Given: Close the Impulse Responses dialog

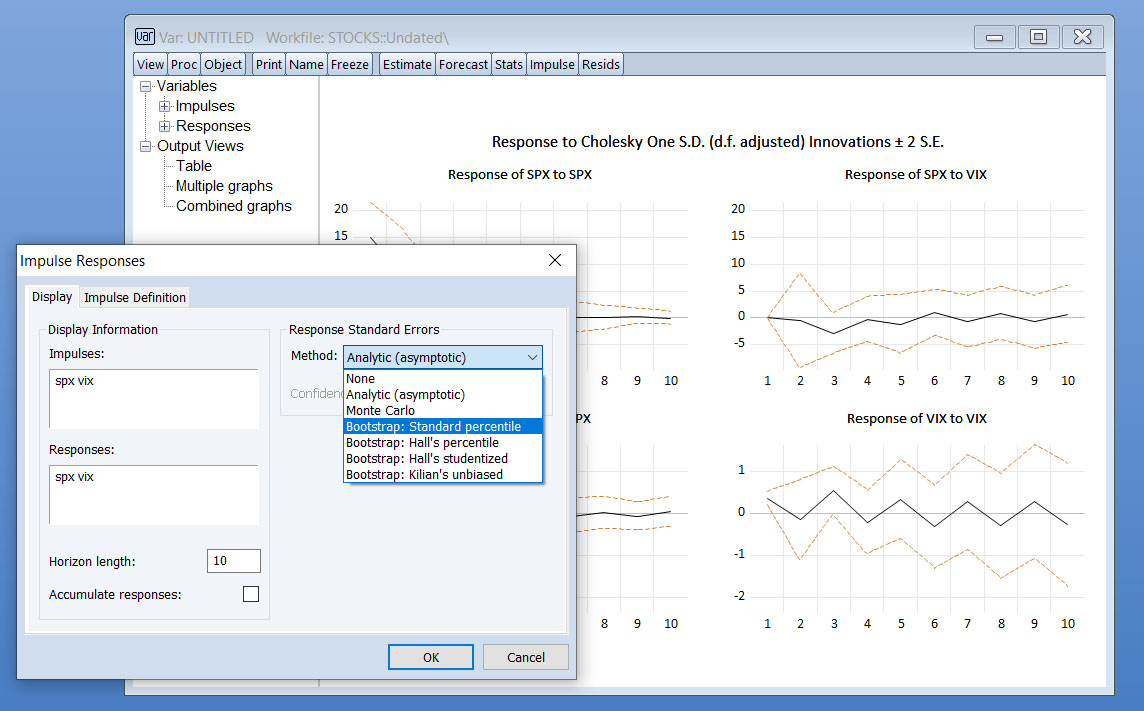Looking at the screenshot, I should (555, 261).
